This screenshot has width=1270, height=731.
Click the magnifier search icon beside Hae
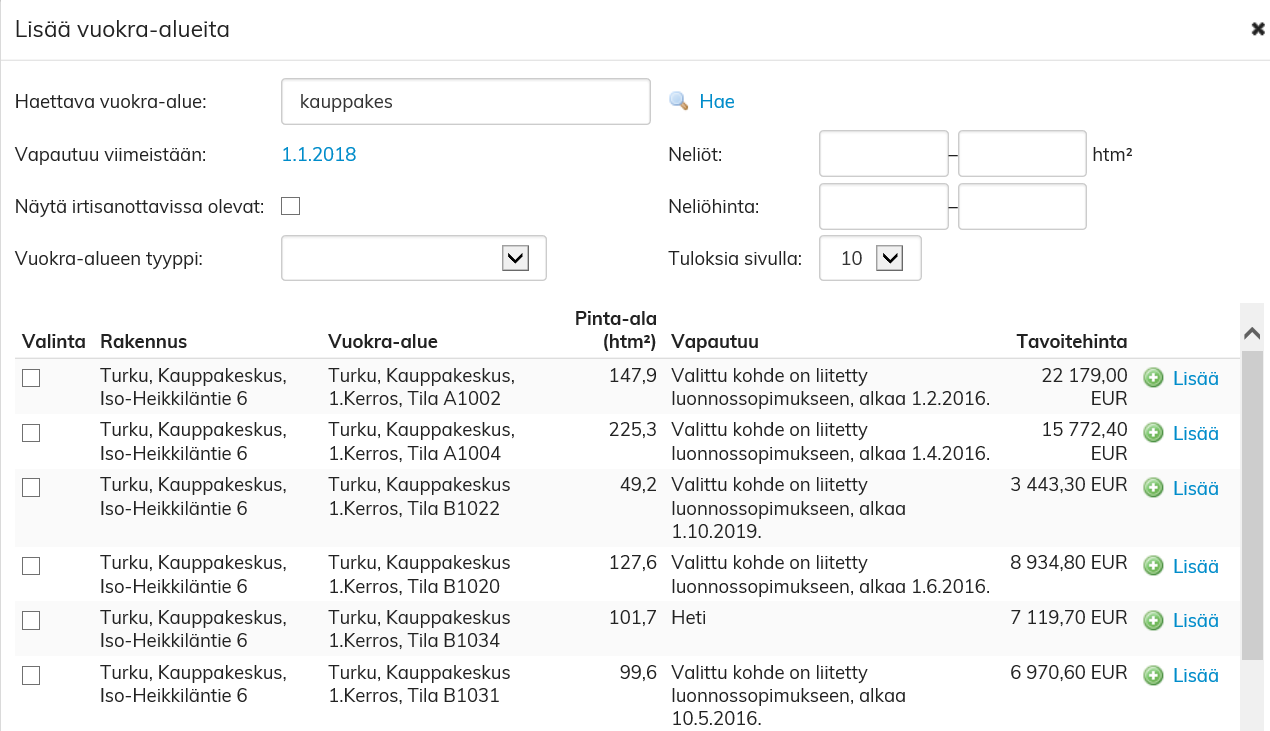[x=679, y=101]
